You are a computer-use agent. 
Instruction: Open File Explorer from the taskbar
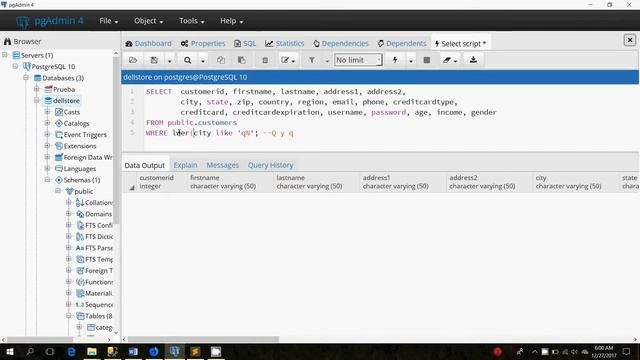92,351
